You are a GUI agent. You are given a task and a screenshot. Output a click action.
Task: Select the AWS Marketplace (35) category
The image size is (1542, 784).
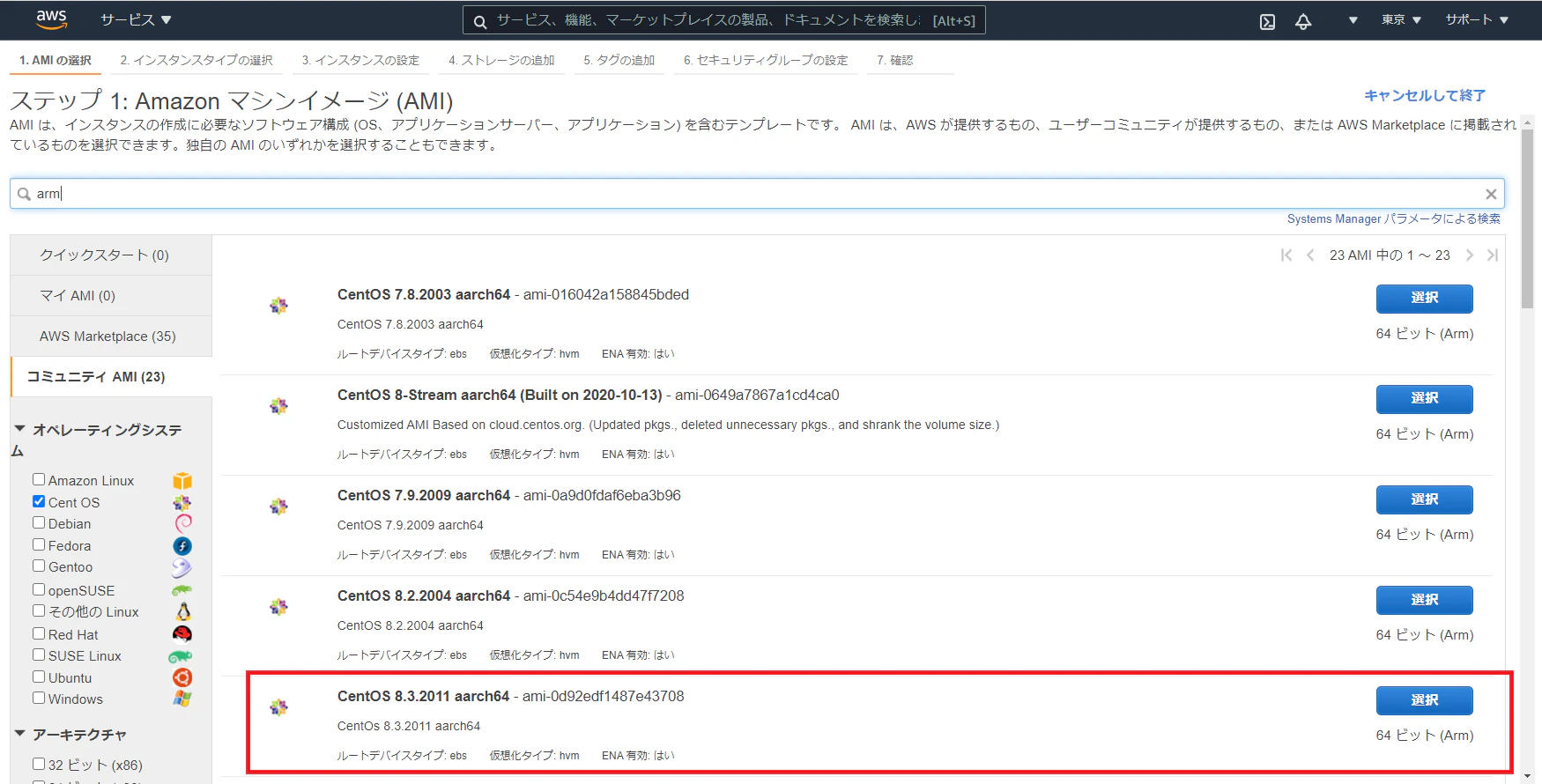pos(111,337)
